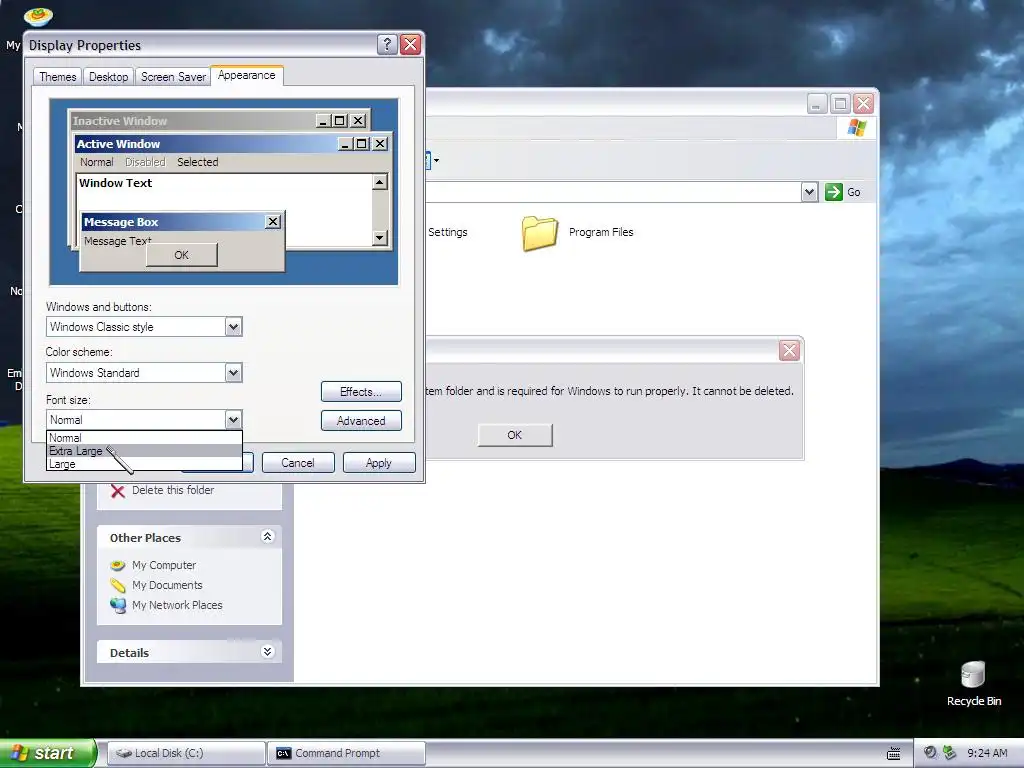Switch to Command Prompt in the taskbar
The width and height of the screenshot is (1024, 768).
pyautogui.click(x=346, y=753)
